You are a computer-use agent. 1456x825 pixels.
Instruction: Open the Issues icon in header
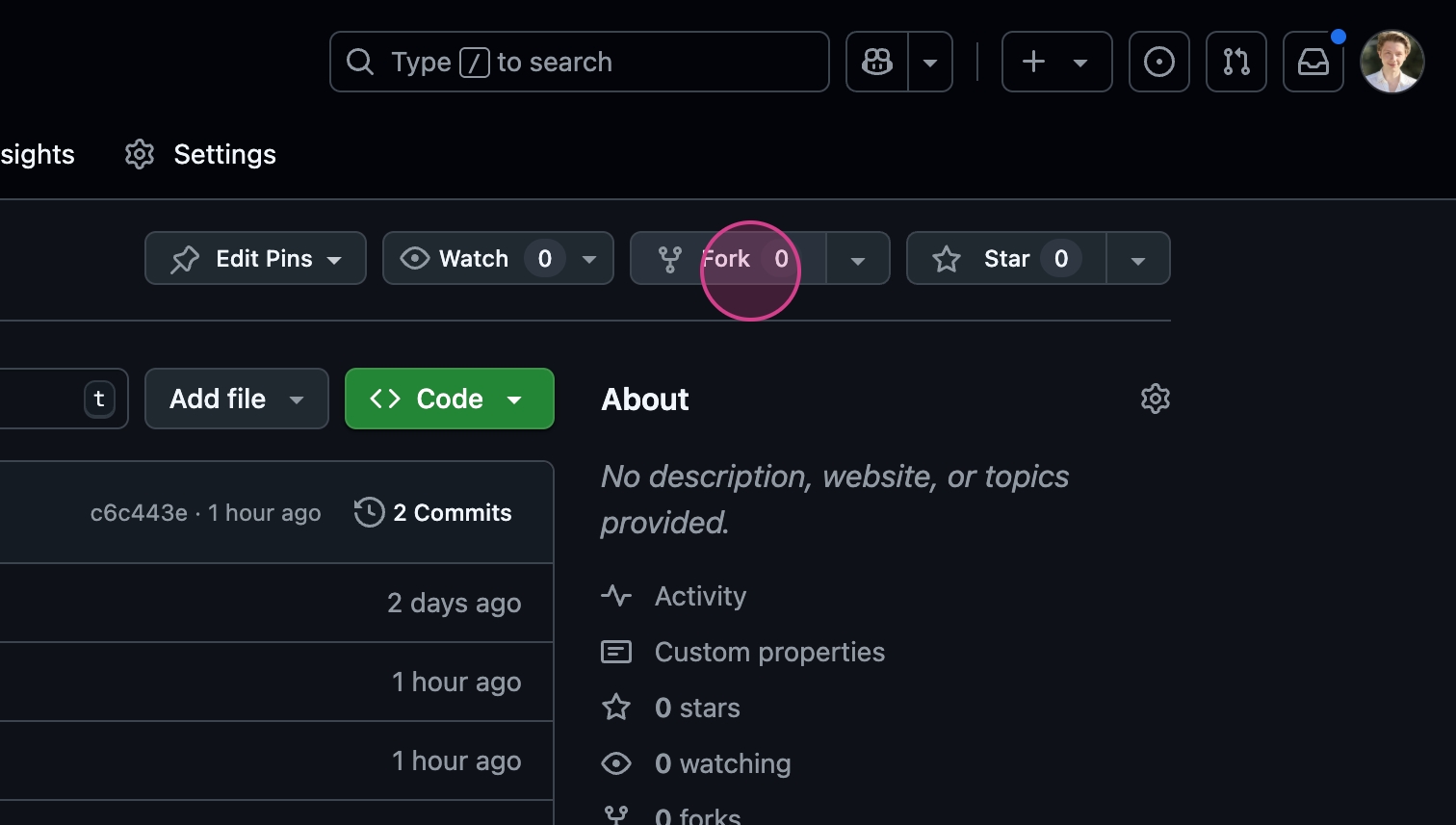pyautogui.click(x=1158, y=62)
